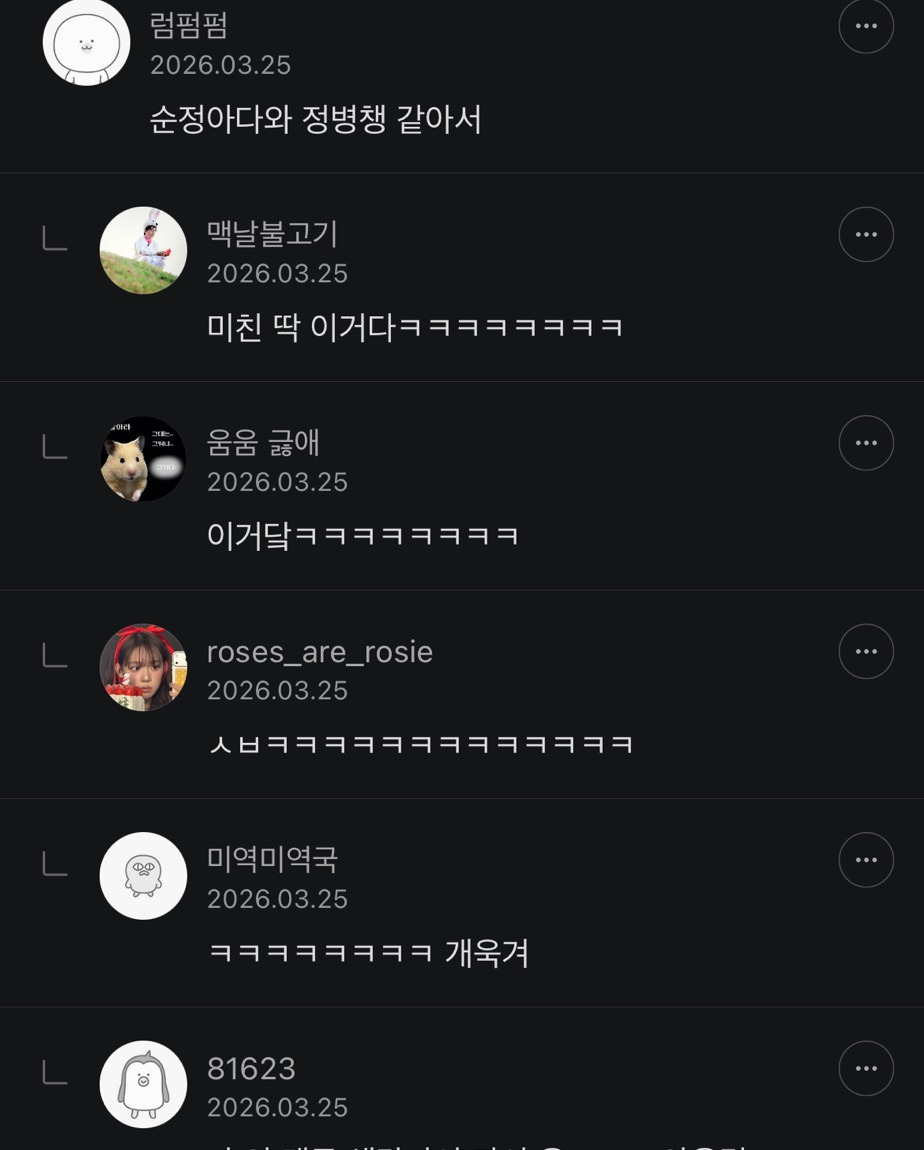This screenshot has width=924, height=1150.
Task: Open the profile of username 맥날불고기
Action: point(272,233)
